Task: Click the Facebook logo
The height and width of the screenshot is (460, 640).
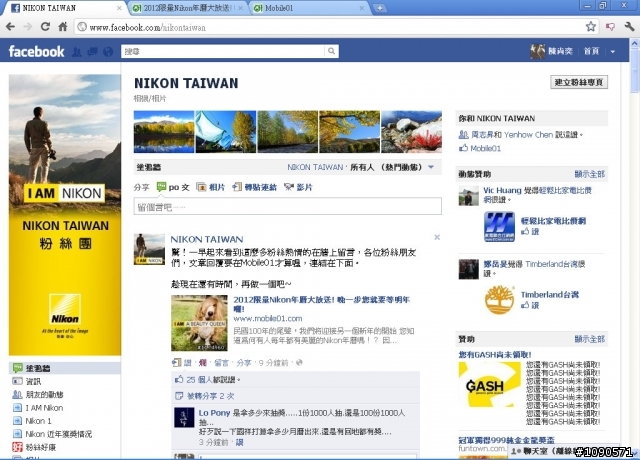Action: tap(36, 51)
